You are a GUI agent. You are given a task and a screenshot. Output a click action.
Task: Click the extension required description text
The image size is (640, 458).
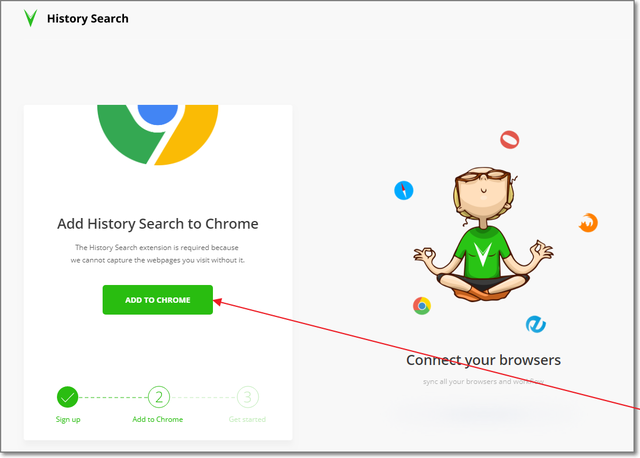click(158, 253)
